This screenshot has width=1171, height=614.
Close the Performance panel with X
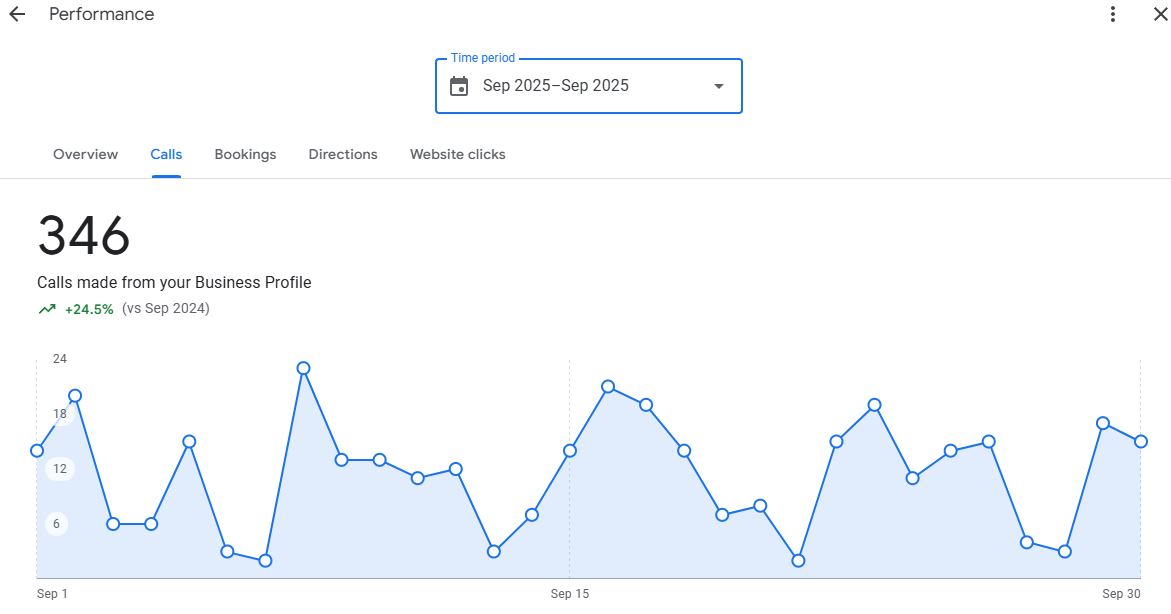tap(1160, 15)
